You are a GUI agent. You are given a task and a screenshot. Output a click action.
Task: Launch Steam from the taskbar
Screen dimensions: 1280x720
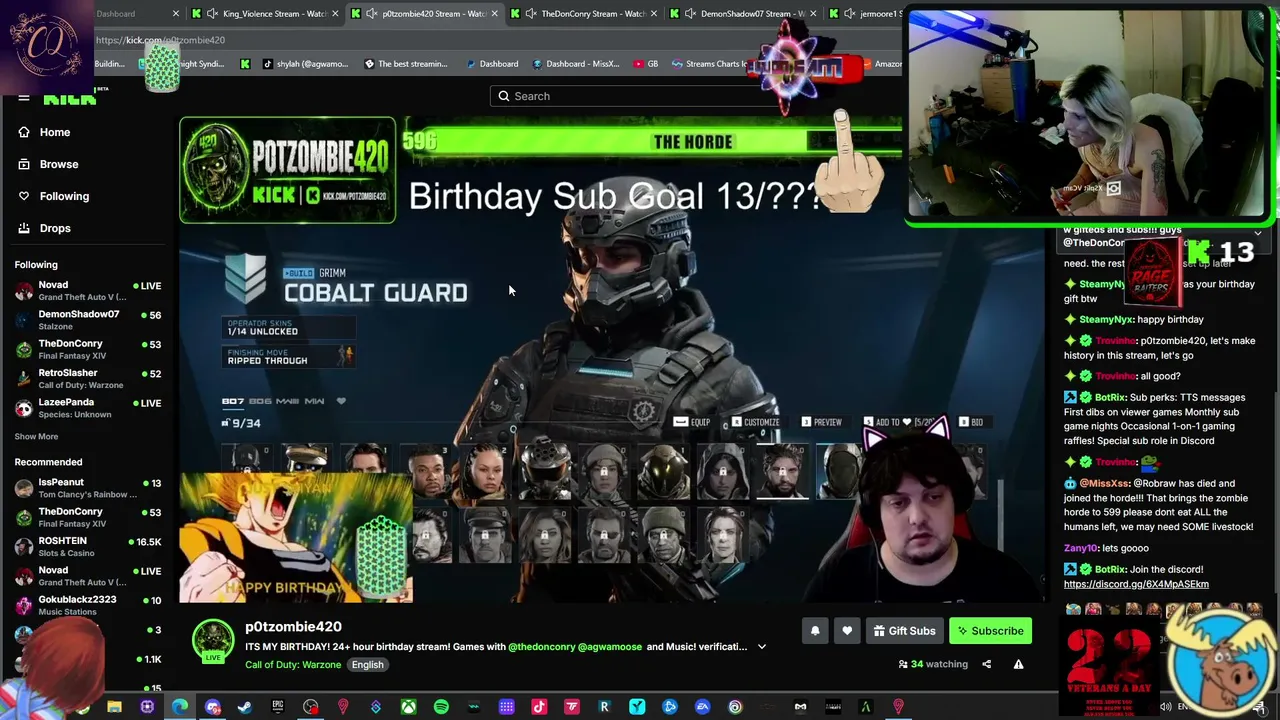(245, 708)
